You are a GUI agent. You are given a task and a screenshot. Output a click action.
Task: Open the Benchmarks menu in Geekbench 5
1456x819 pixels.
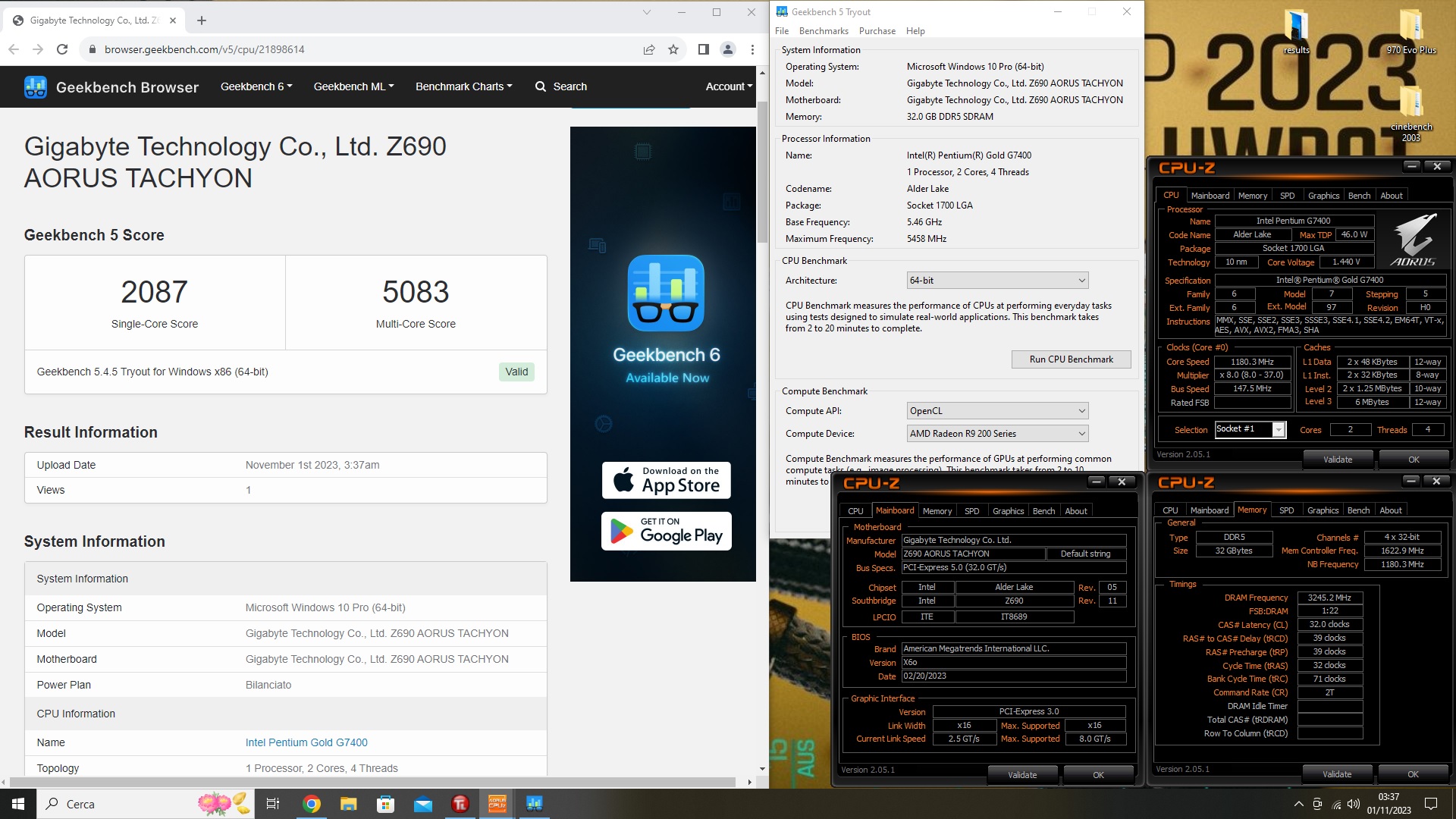(x=824, y=31)
